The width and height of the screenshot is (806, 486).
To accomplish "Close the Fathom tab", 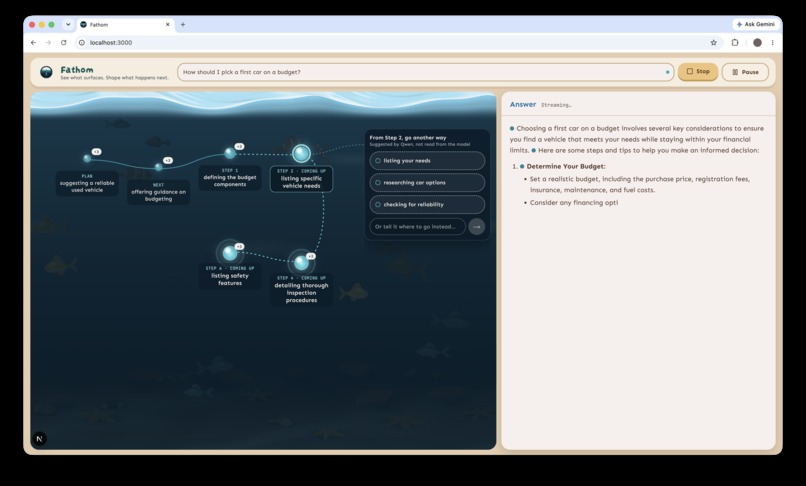I will [167, 24].
